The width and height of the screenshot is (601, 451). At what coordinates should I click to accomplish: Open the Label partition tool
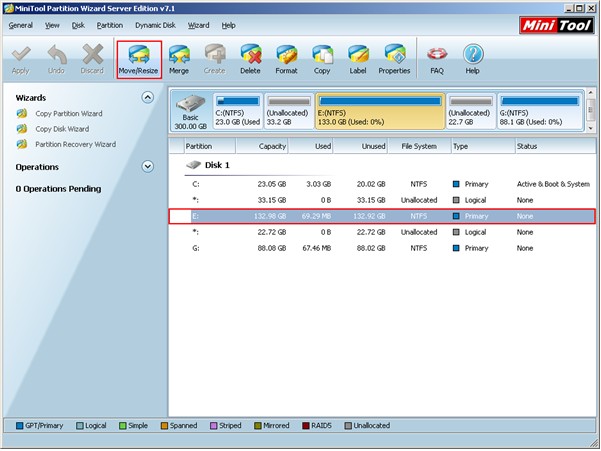[x=358, y=59]
